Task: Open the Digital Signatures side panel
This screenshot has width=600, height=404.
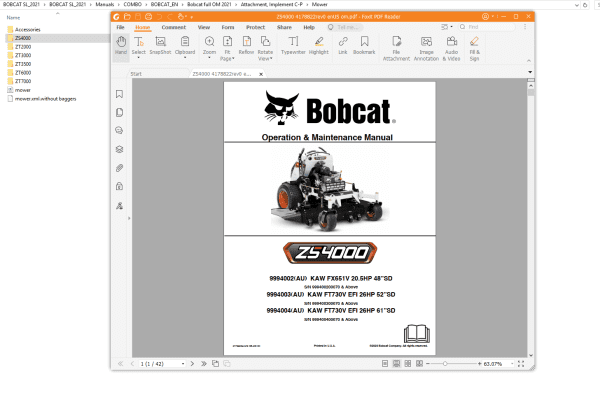Action: coord(119,206)
